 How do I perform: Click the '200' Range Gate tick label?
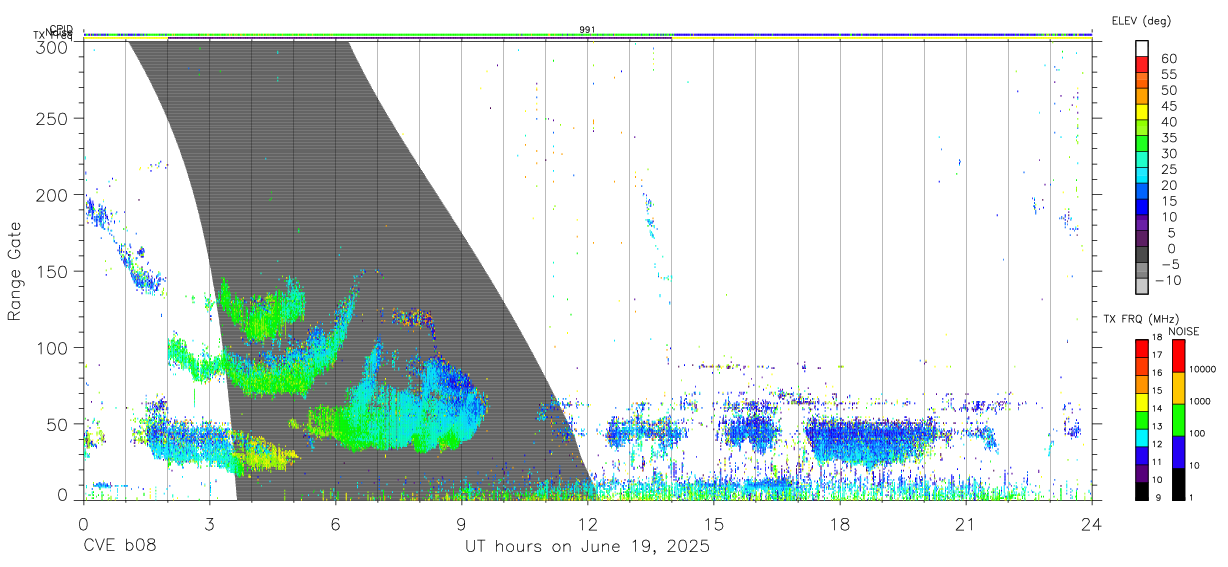(53, 195)
